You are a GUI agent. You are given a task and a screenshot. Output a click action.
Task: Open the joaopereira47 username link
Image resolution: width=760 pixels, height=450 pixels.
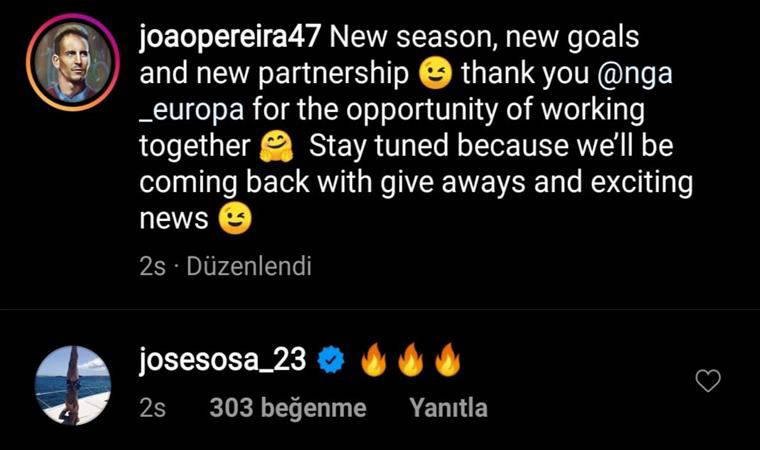[230, 37]
